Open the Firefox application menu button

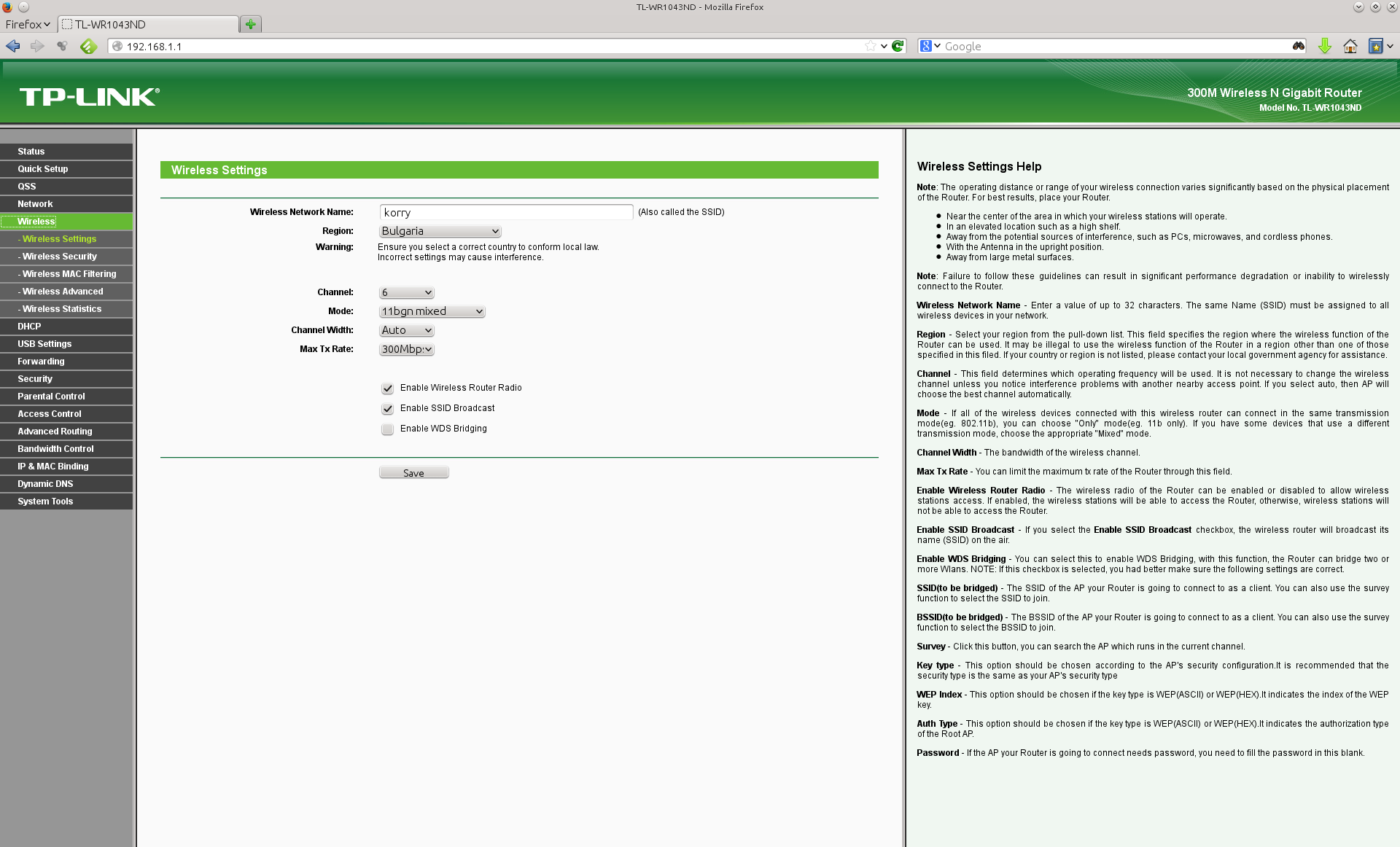click(28, 24)
